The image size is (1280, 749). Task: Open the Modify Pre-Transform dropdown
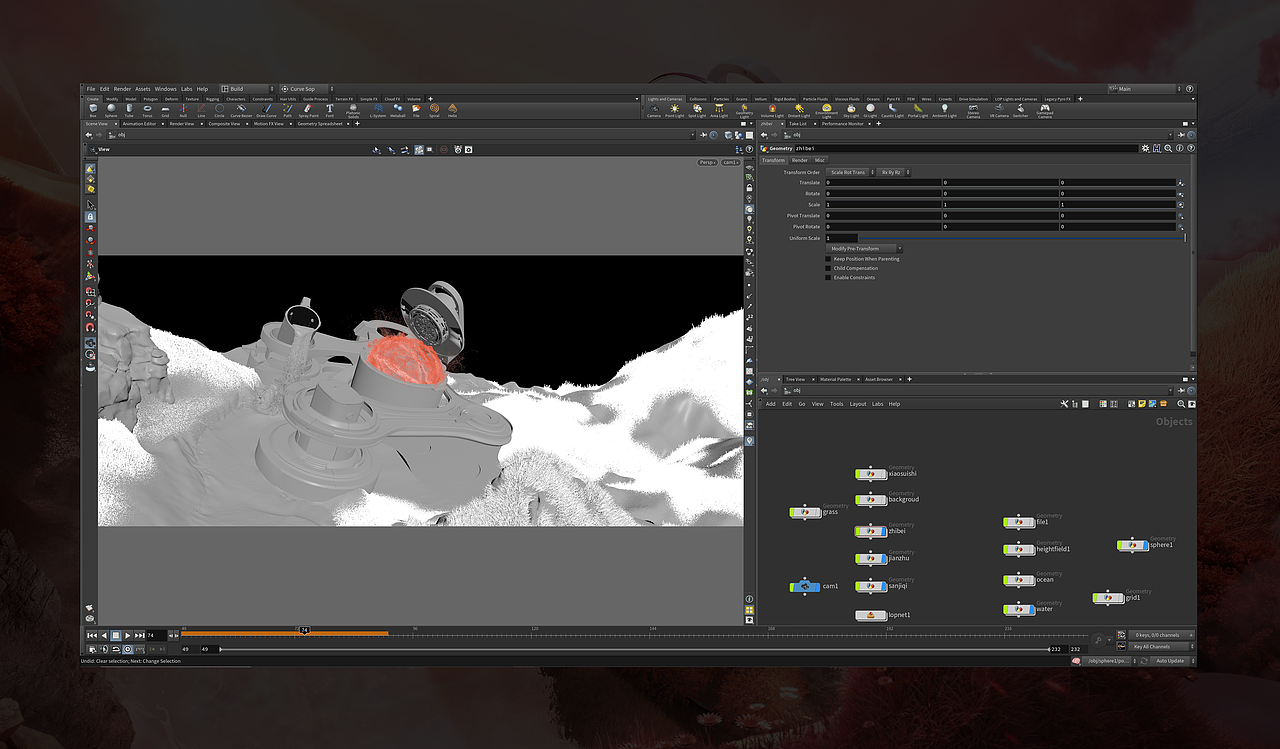pos(865,249)
